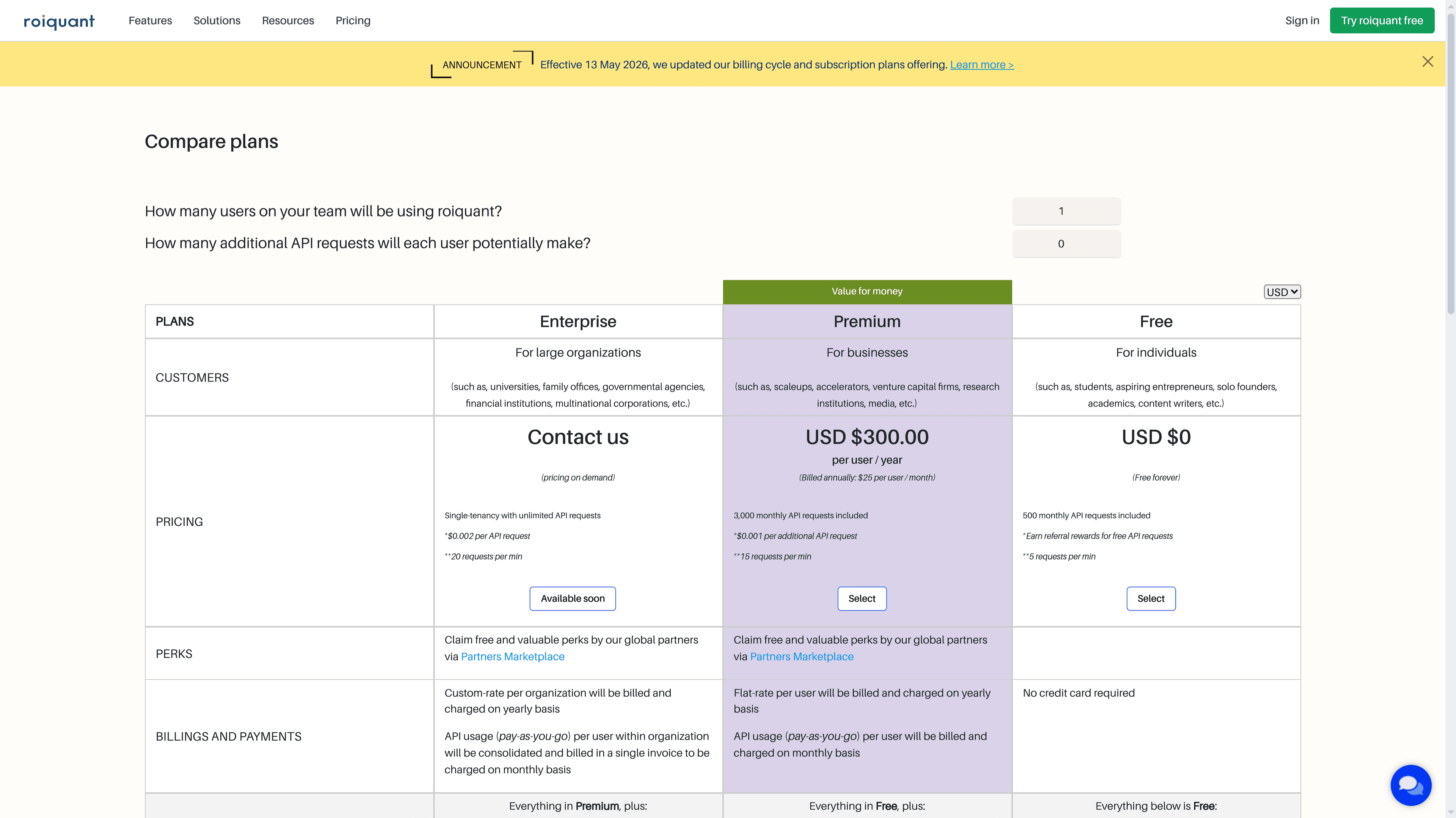Click the Value for money badge
This screenshot has height=818, width=1456.
pos(867,292)
